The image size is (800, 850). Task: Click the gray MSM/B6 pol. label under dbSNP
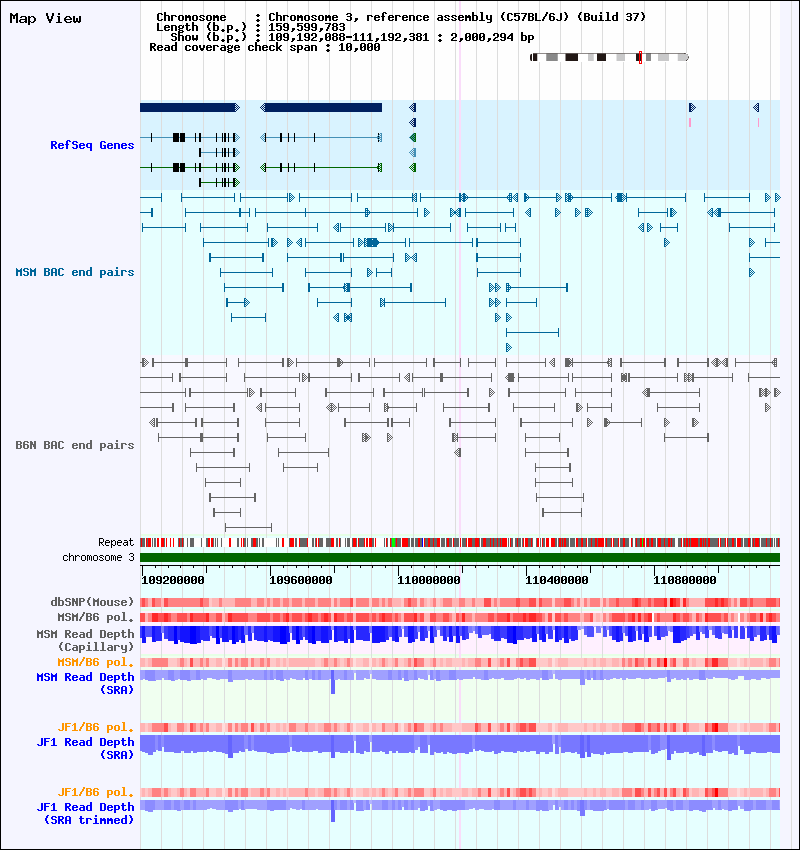coord(95,617)
